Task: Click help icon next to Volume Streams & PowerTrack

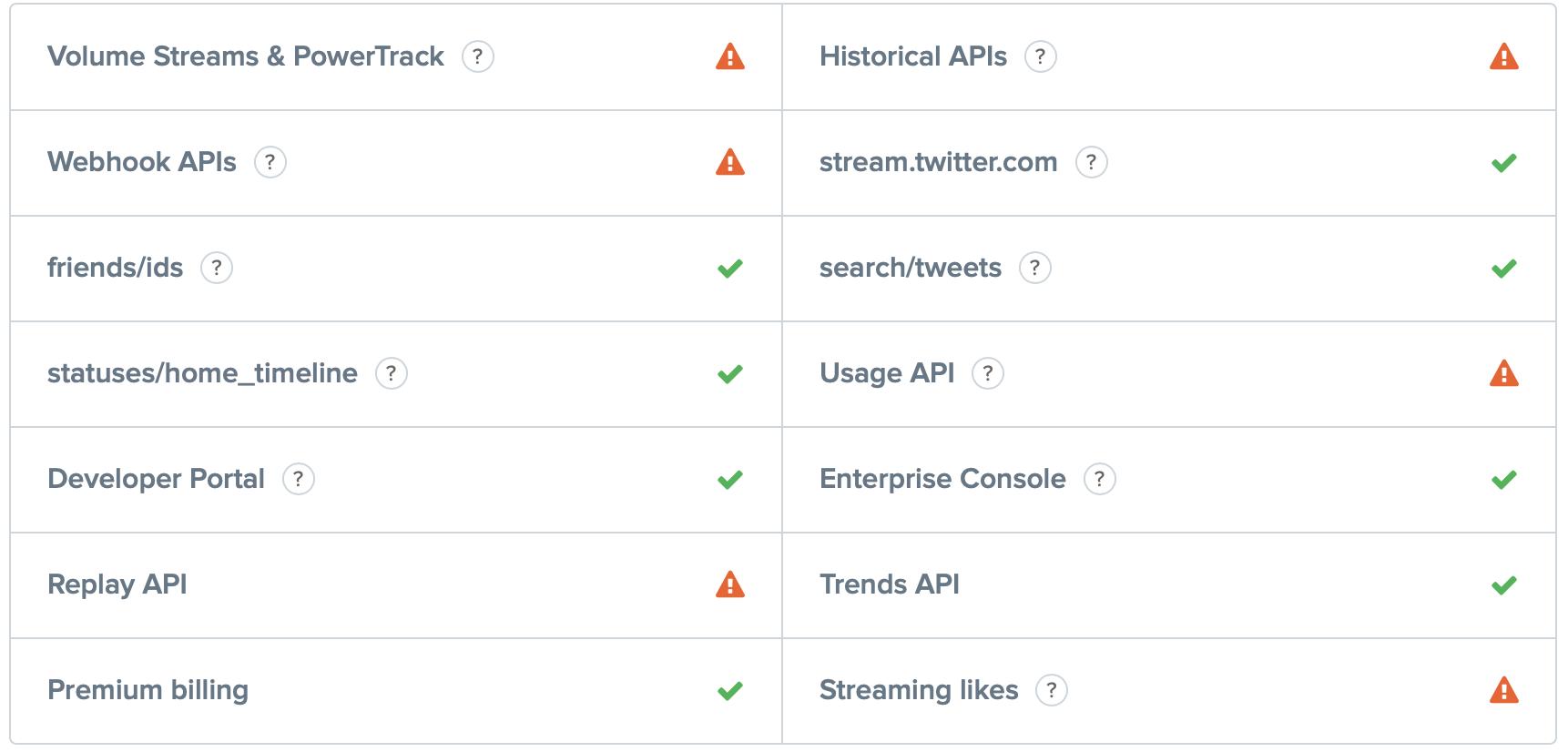Action: pos(478,56)
